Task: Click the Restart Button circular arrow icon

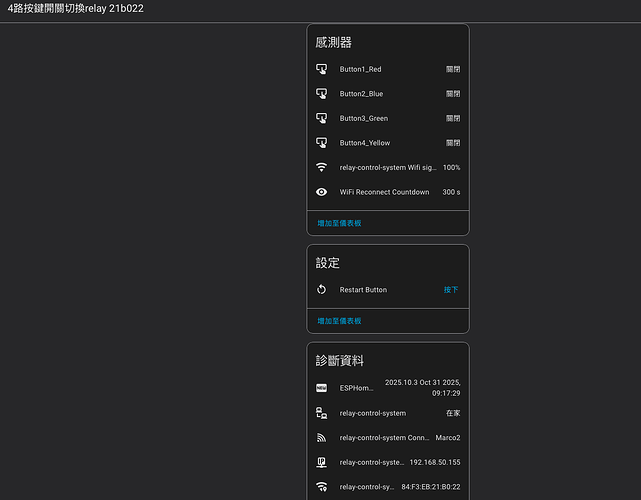Action: tap(322, 290)
